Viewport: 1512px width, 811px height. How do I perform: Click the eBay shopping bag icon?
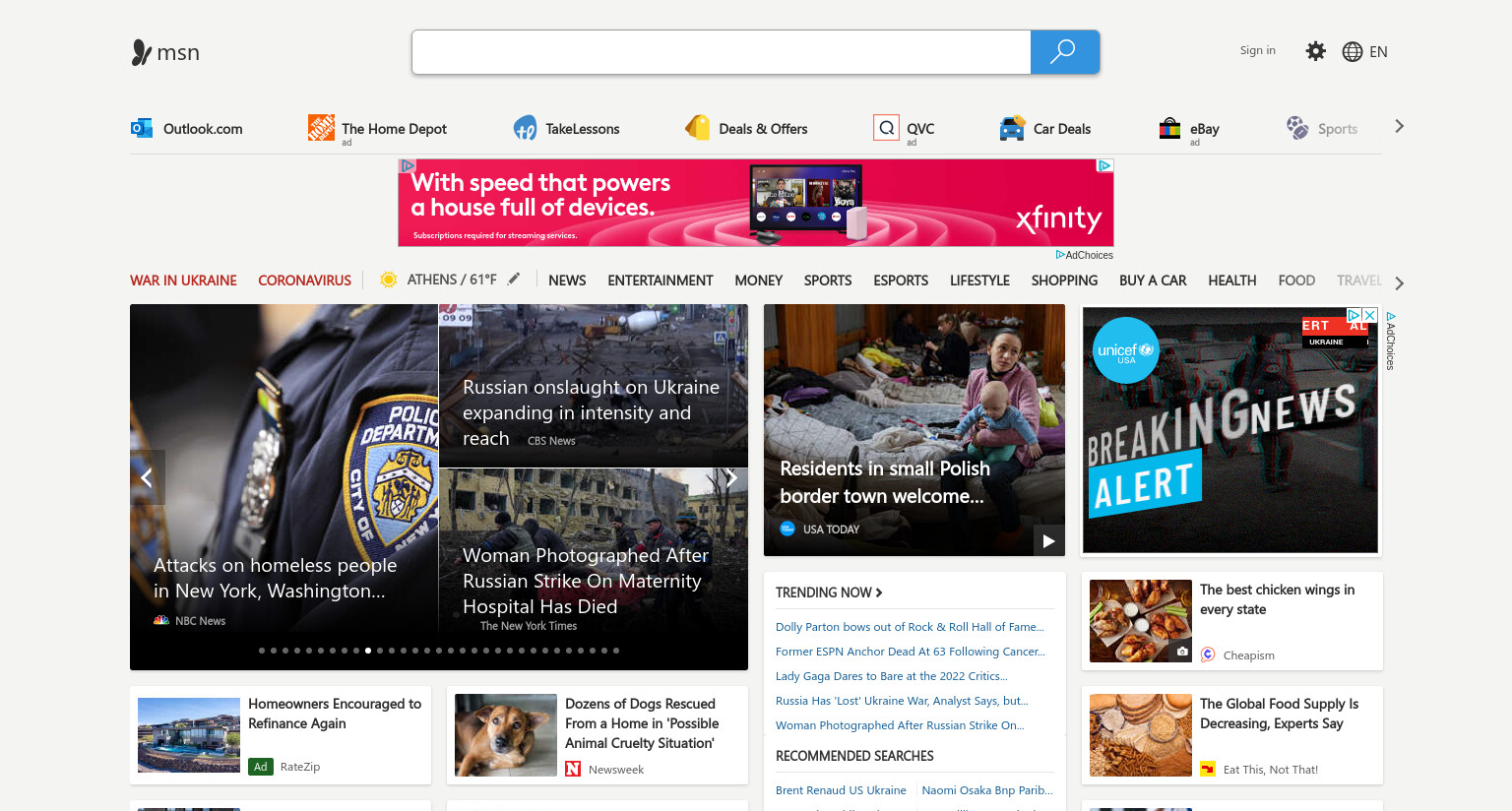pyautogui.click(x=1169, y=128)
